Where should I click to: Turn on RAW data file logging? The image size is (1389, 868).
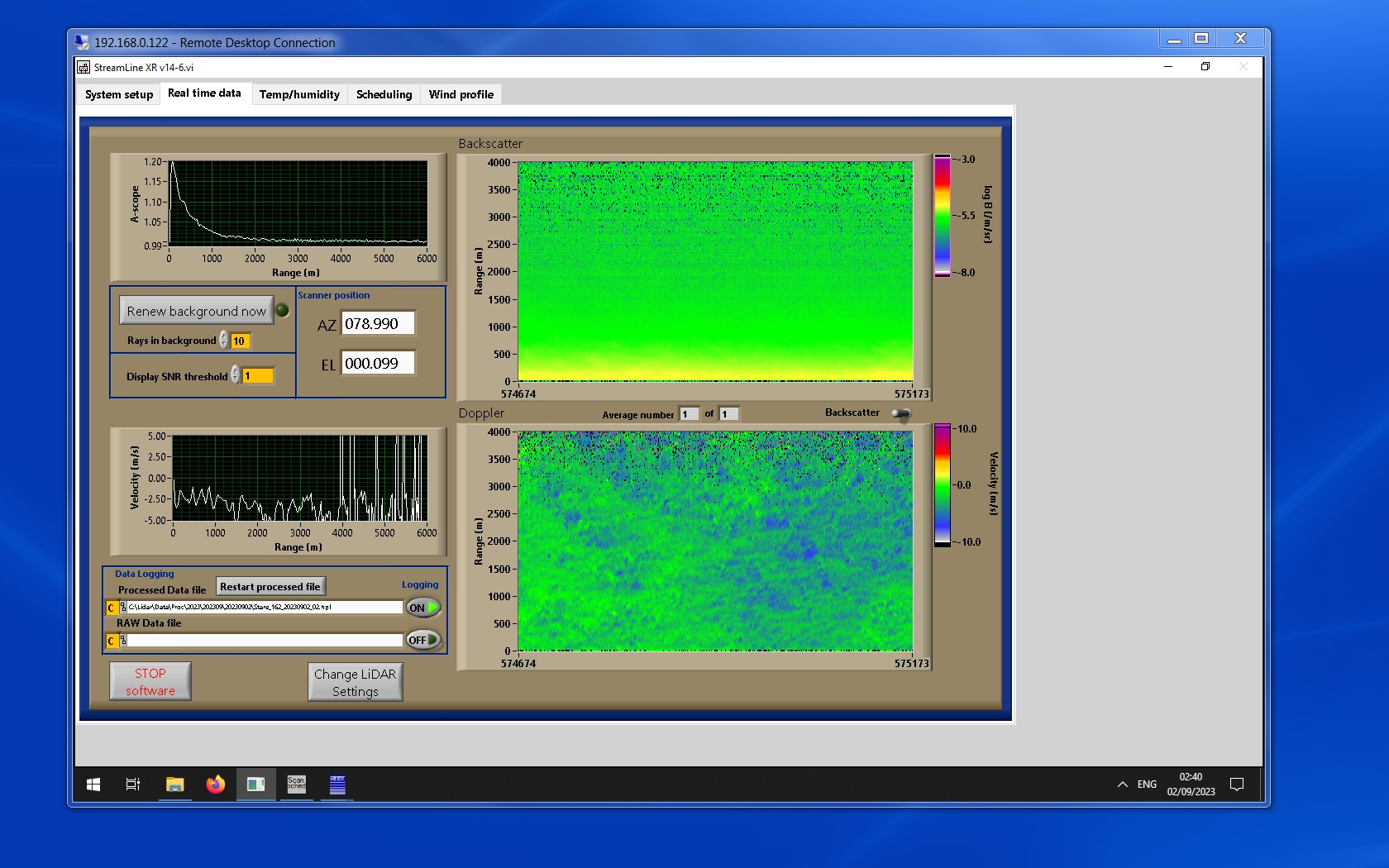tap(422, 640)
